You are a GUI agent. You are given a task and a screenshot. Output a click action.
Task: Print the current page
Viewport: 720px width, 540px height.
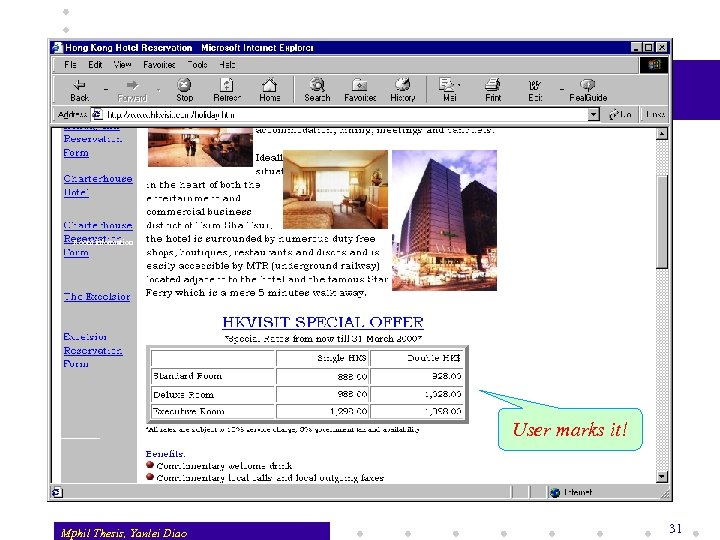[493, 90]
